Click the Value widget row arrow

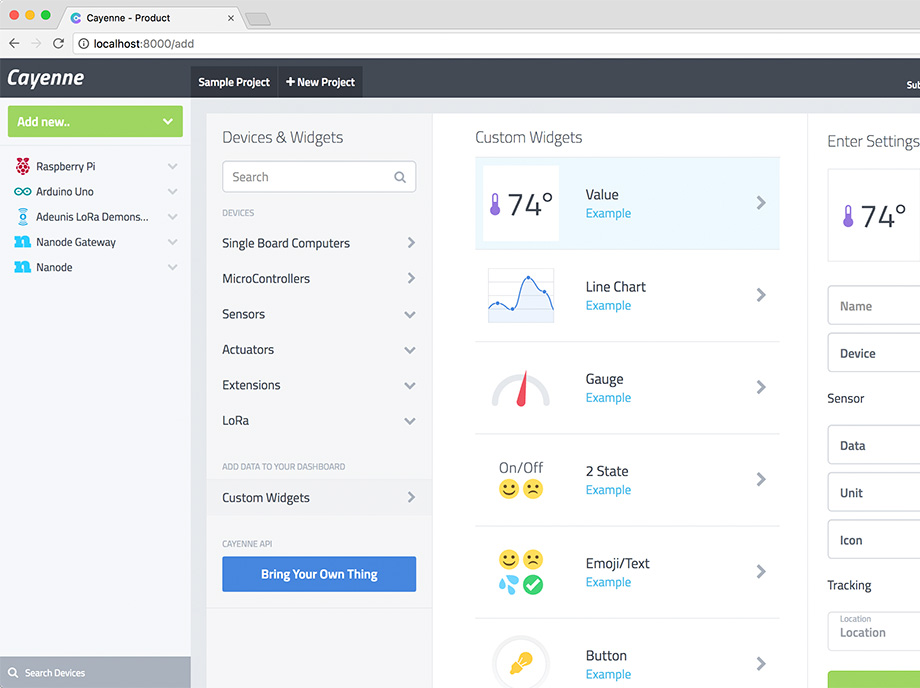(x=760, y=203)
